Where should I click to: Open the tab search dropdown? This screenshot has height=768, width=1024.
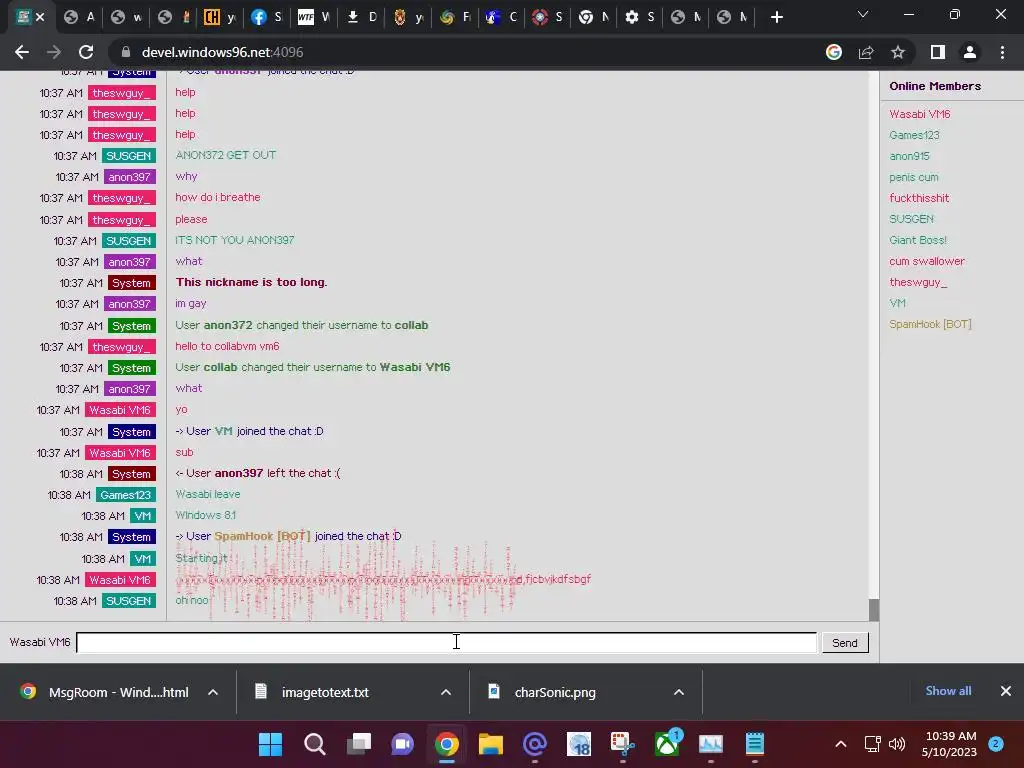click(x=863, y=14)
